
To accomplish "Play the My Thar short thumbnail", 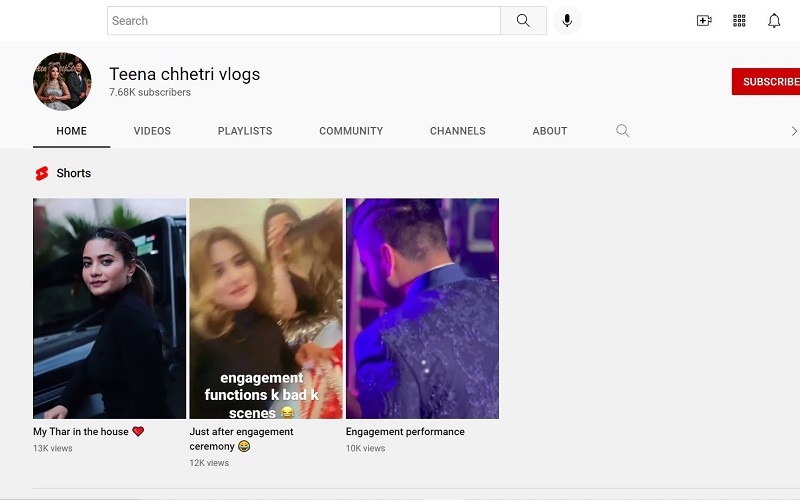I will (x=110, y=309).
